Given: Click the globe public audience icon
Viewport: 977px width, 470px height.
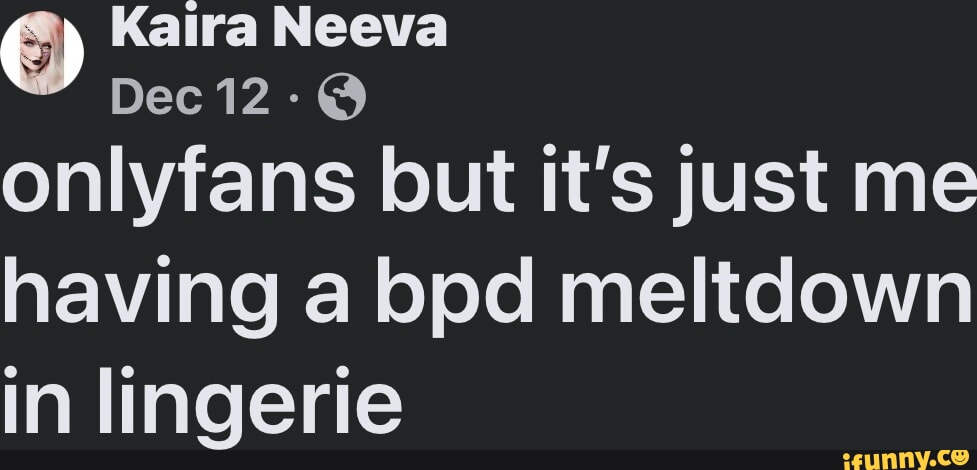Looking at the screenshot, I should (x=341, y=97).
